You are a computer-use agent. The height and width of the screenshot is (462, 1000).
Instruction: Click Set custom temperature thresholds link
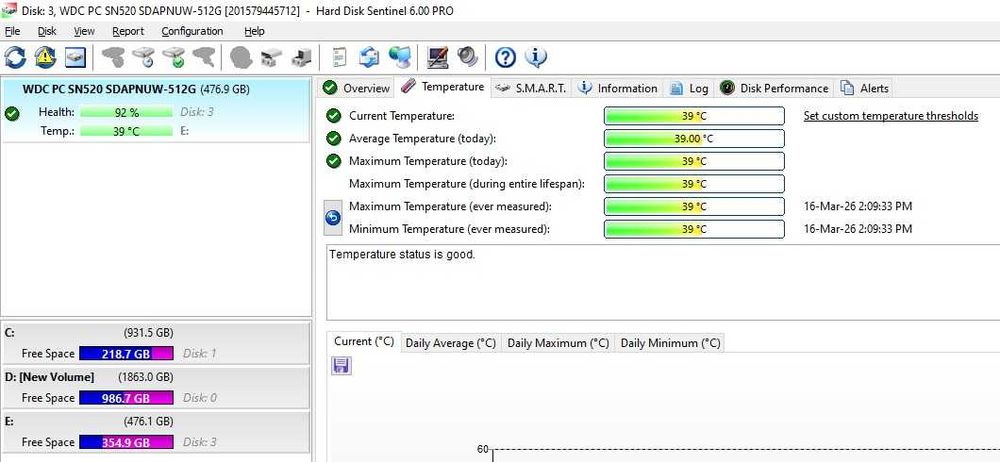click(x=890, y=116)
